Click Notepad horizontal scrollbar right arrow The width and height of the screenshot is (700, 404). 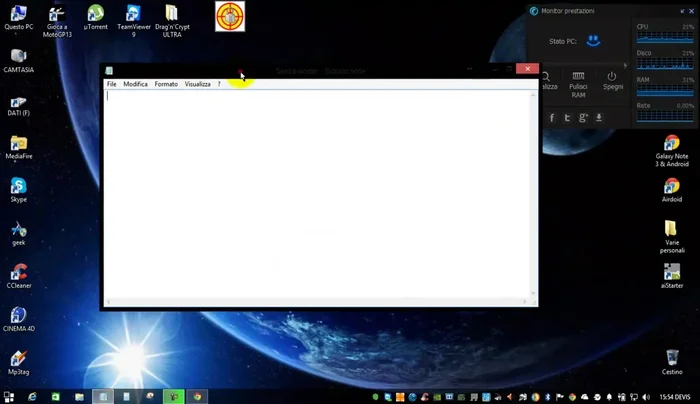click(x=525, y=302)
